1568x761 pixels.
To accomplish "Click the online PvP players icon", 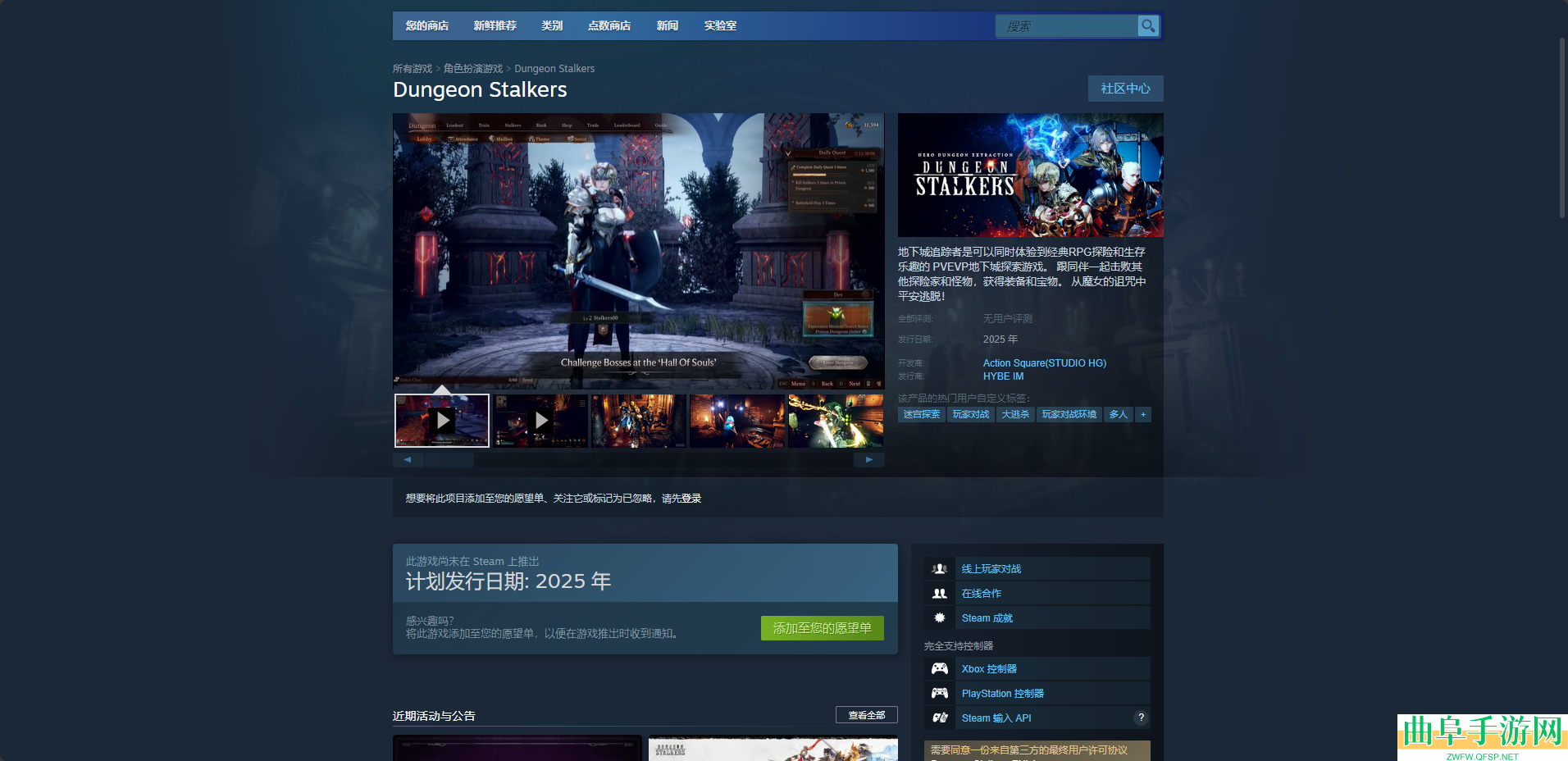I will click(940, 569).
